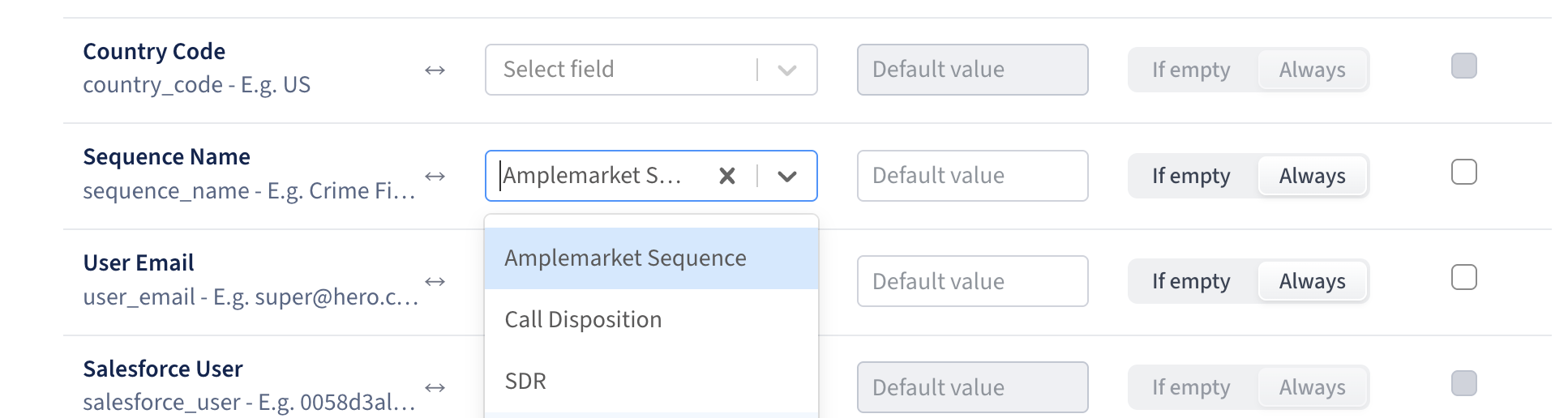Choose Call Disposition from the dropdown list
This screenshot has height=418, width=1568.
point(583,320)
